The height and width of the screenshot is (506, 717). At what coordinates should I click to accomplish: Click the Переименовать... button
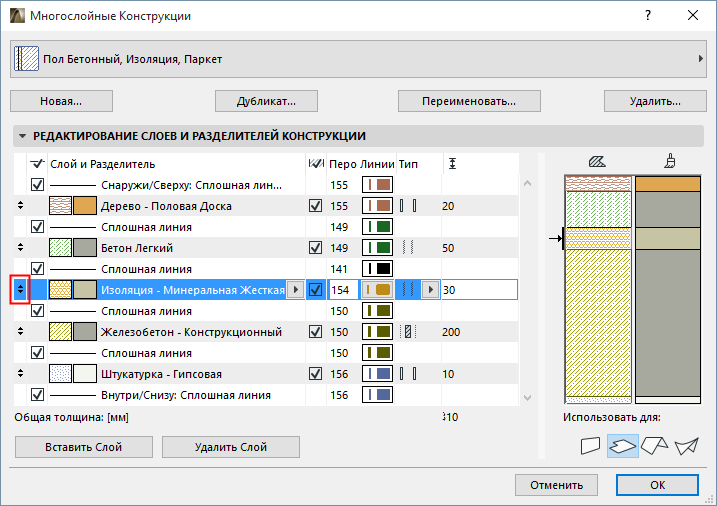coord(469,101)
